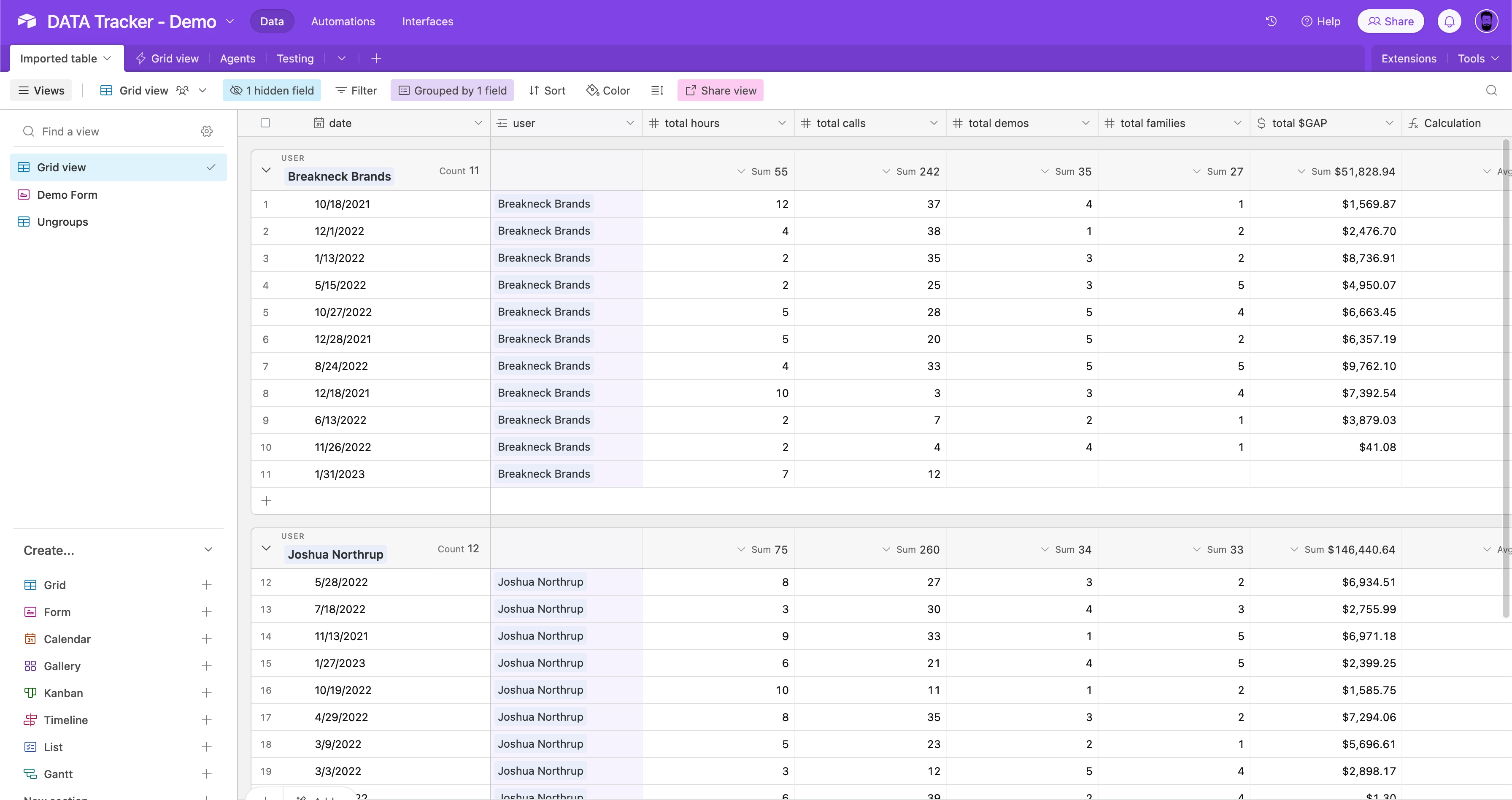Switch to the Data tab
The height and width of the screenshot is (800, 1512).
272,22
